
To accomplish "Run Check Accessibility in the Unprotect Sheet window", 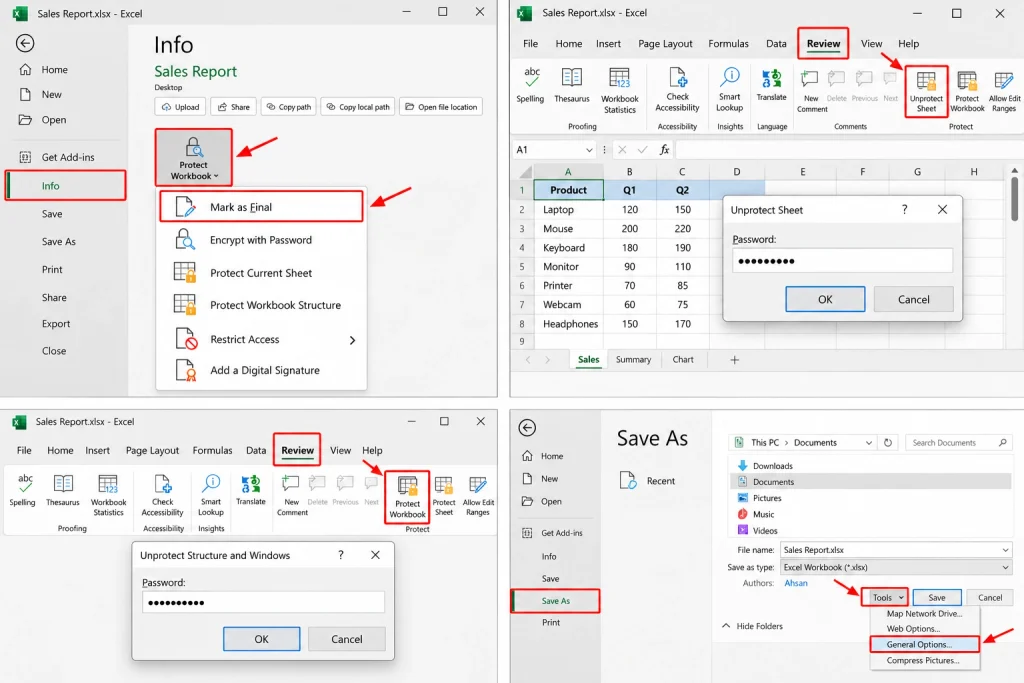I will coord(677,89).
